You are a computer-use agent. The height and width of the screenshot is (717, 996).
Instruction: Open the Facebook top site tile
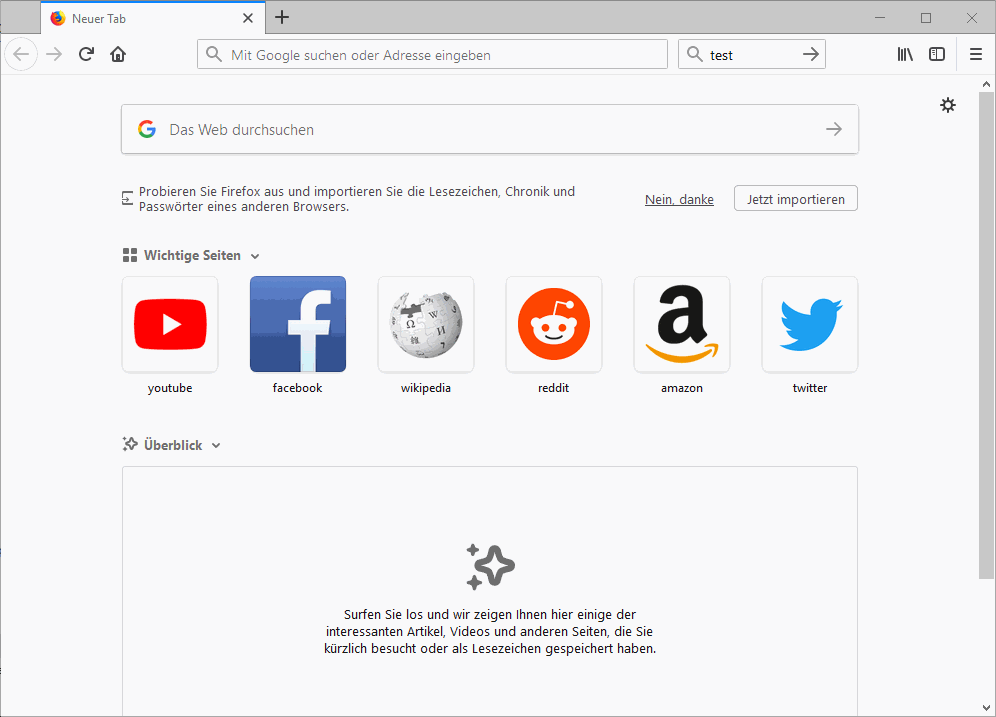[x=298, y=325]
